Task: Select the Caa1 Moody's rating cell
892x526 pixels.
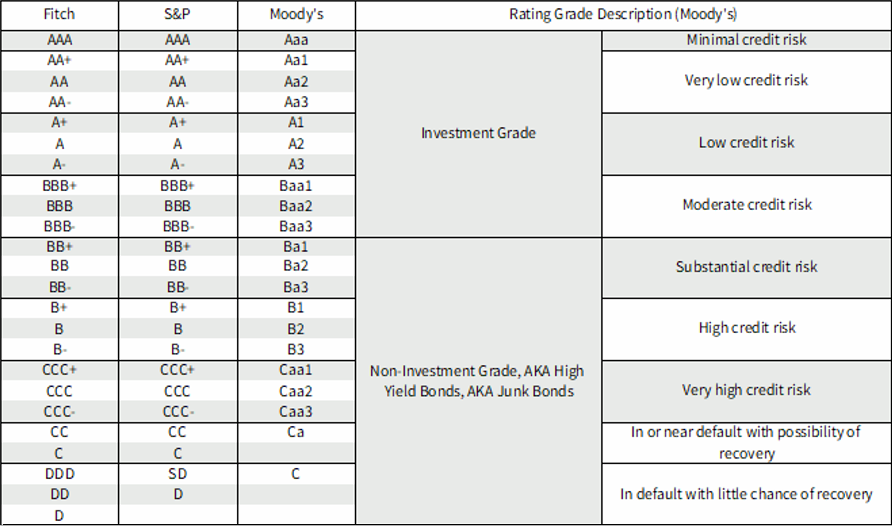Action: [x=296, y=370]
